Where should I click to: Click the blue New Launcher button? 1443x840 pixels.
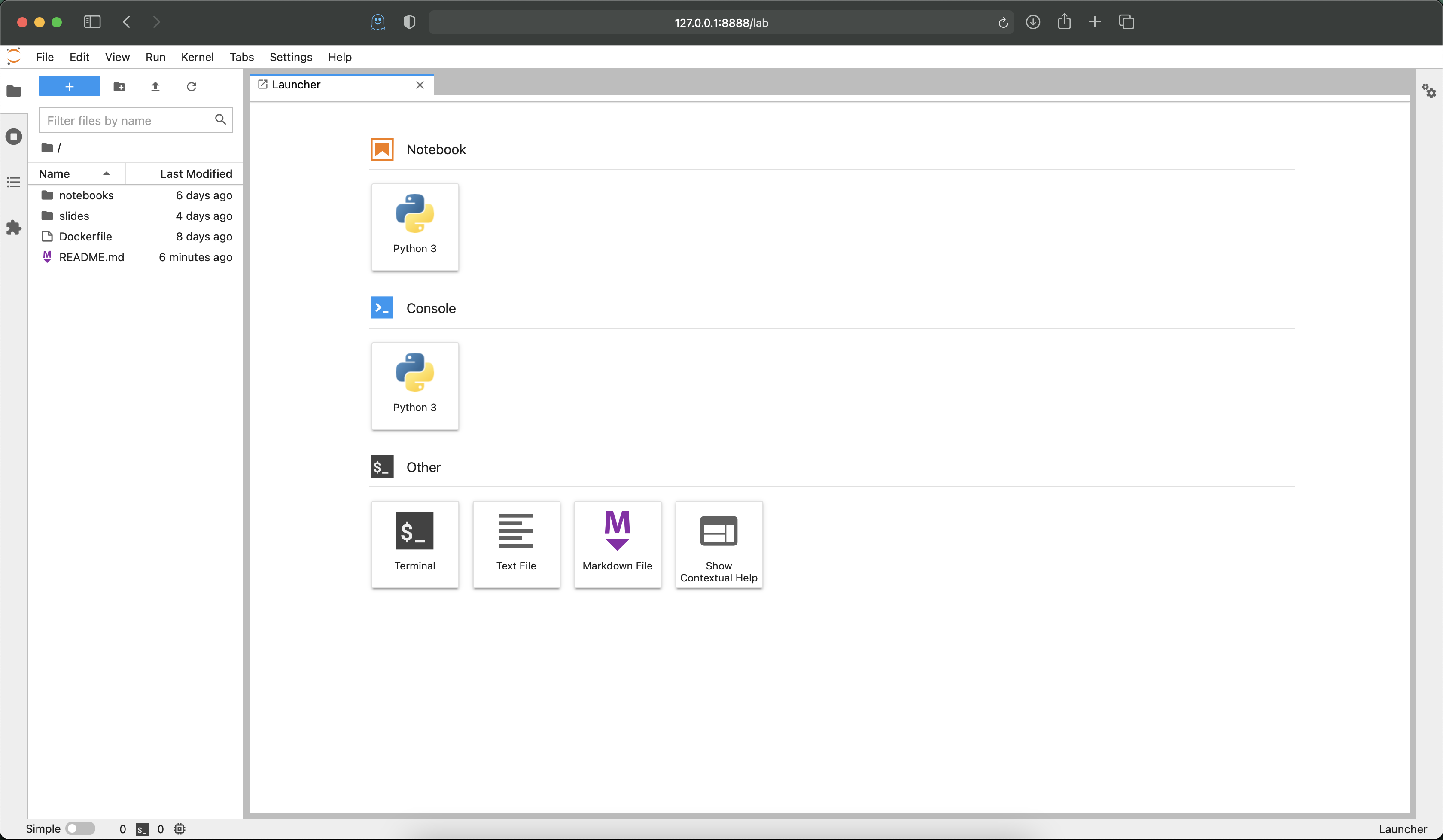pos(69,86)
